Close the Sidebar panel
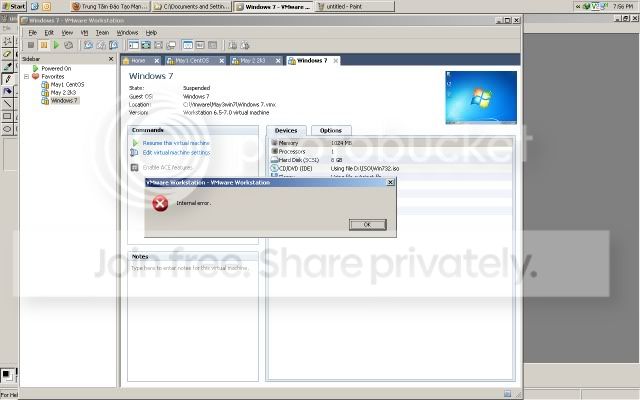The image size is (640, 400). 111,59
